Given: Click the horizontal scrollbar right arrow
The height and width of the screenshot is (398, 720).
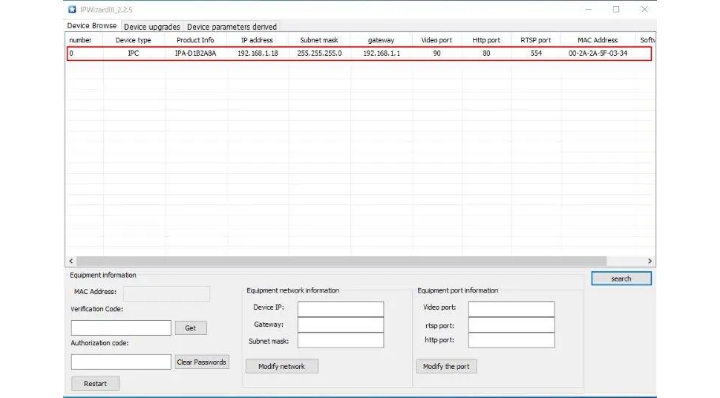Looking at the screenshot, I should pos(650,261).
